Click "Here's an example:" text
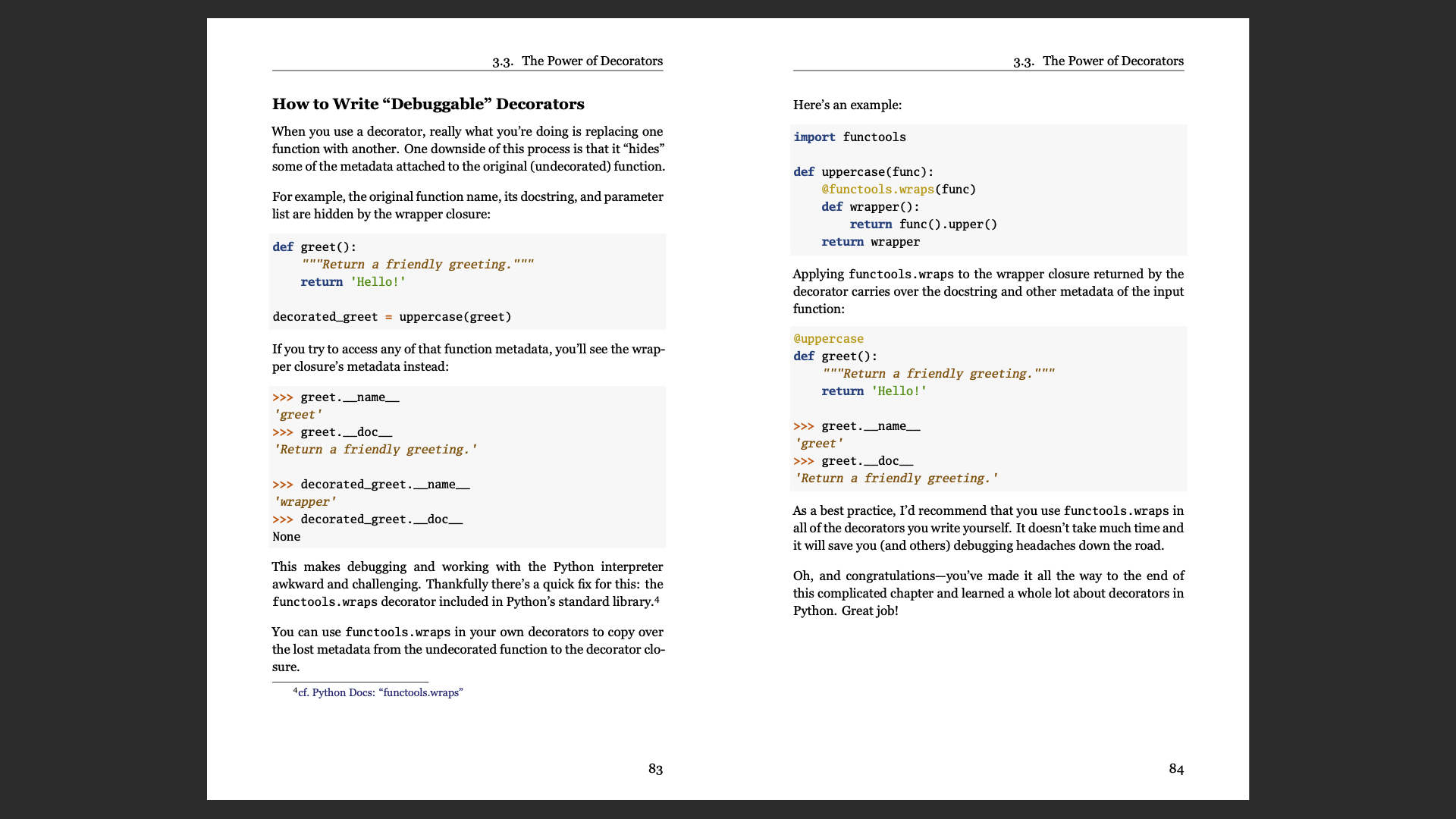1456x819 pixels. pos(847,105)
